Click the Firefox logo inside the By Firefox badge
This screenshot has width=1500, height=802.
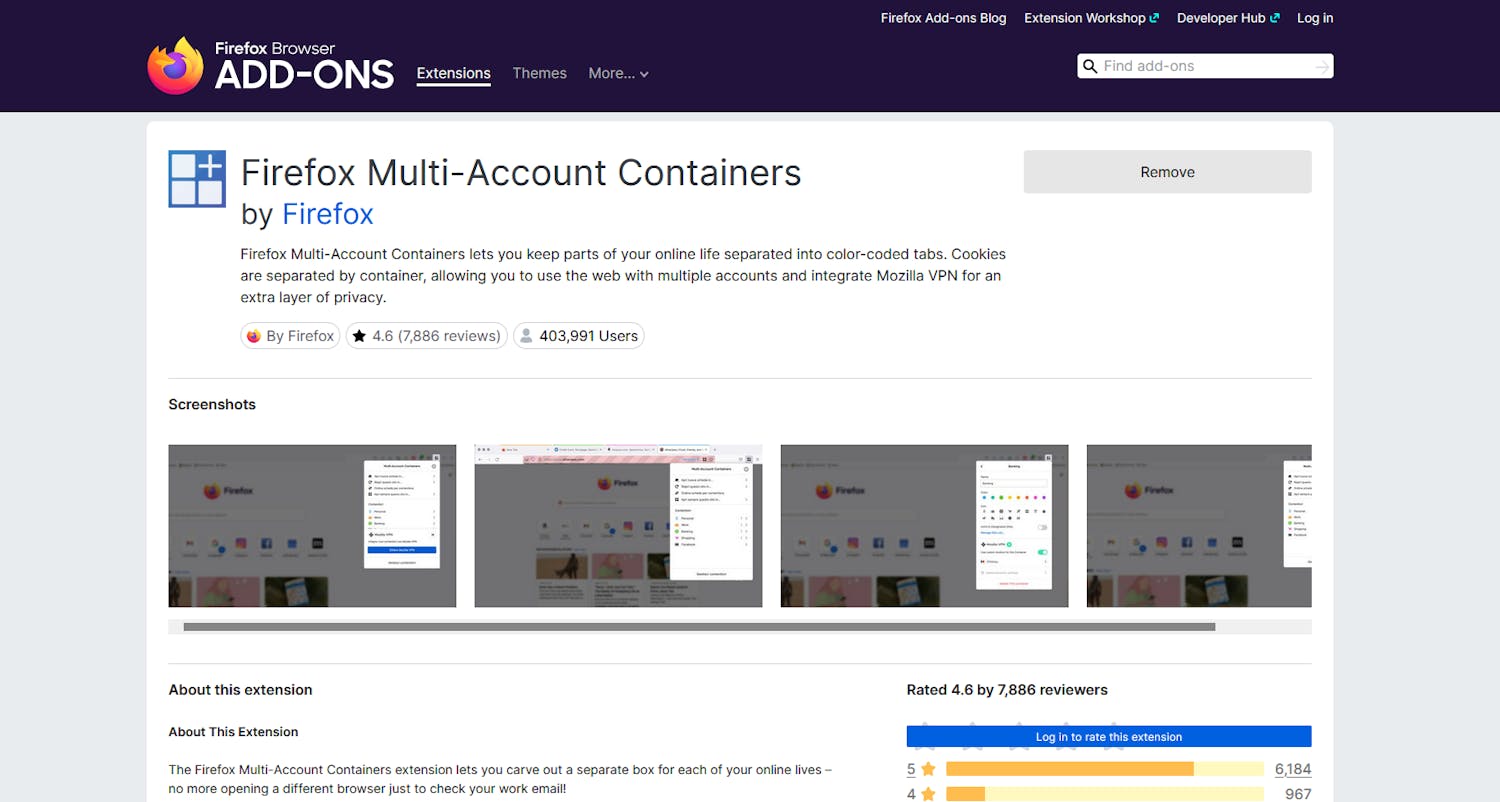point(254,336)
